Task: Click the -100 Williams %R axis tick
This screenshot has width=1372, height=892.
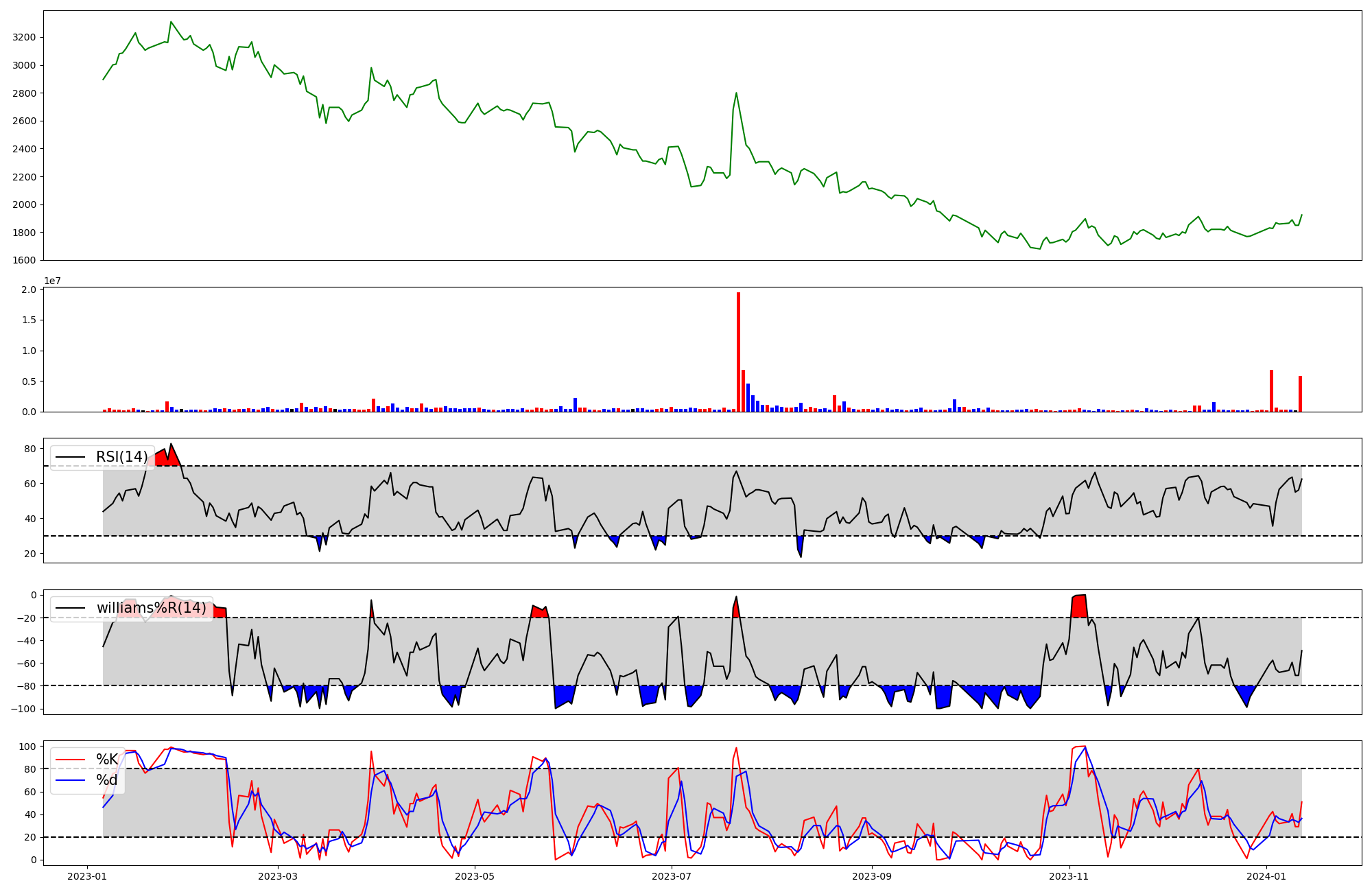Action: click(x=24, y=709)
